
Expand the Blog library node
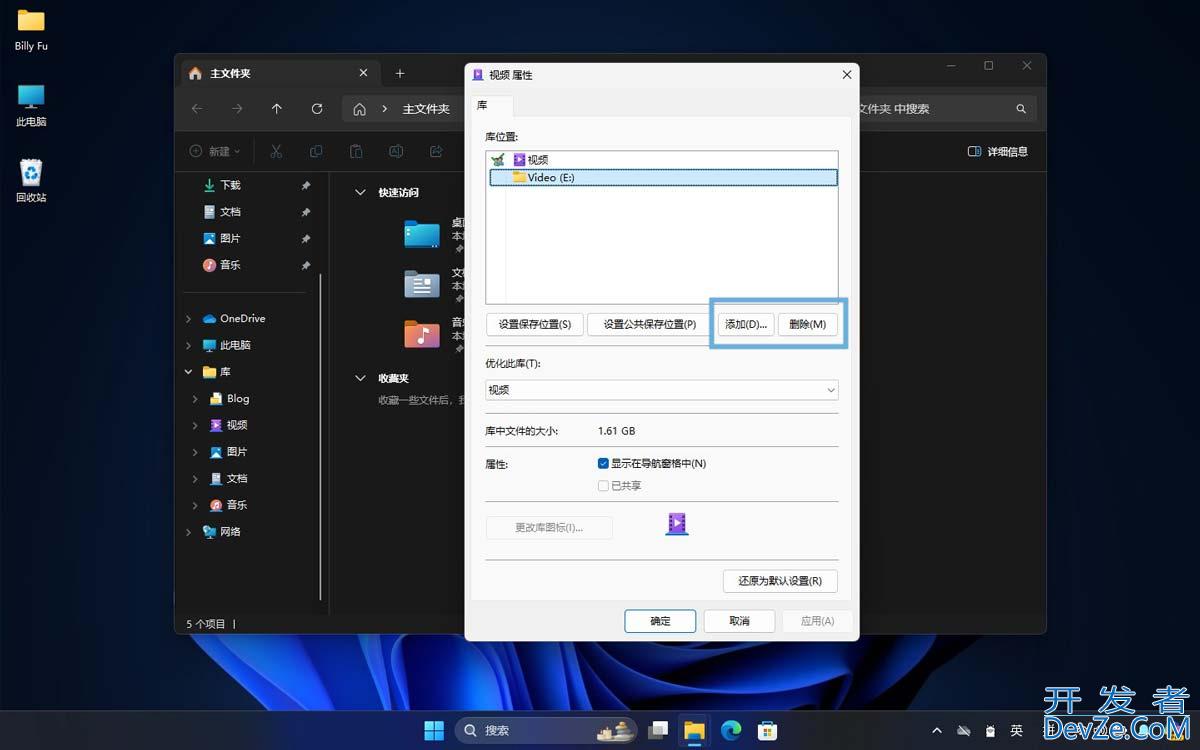tap(195, 398)
